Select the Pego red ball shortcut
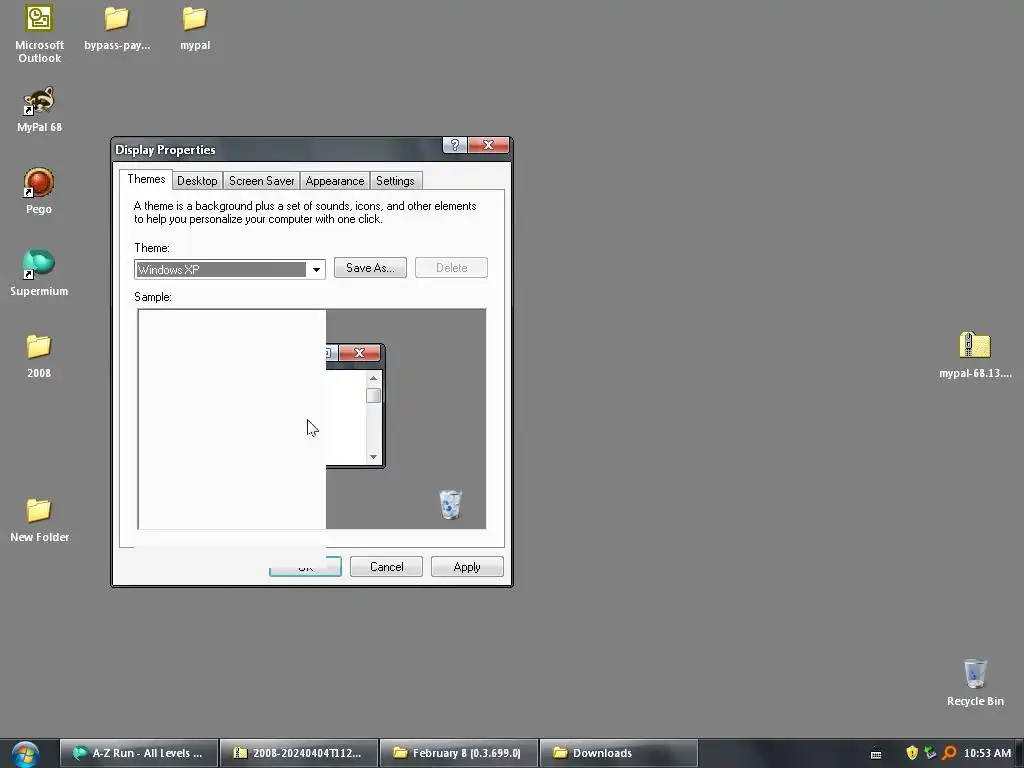Screen dimensions: 1024x768 point(39,191)
